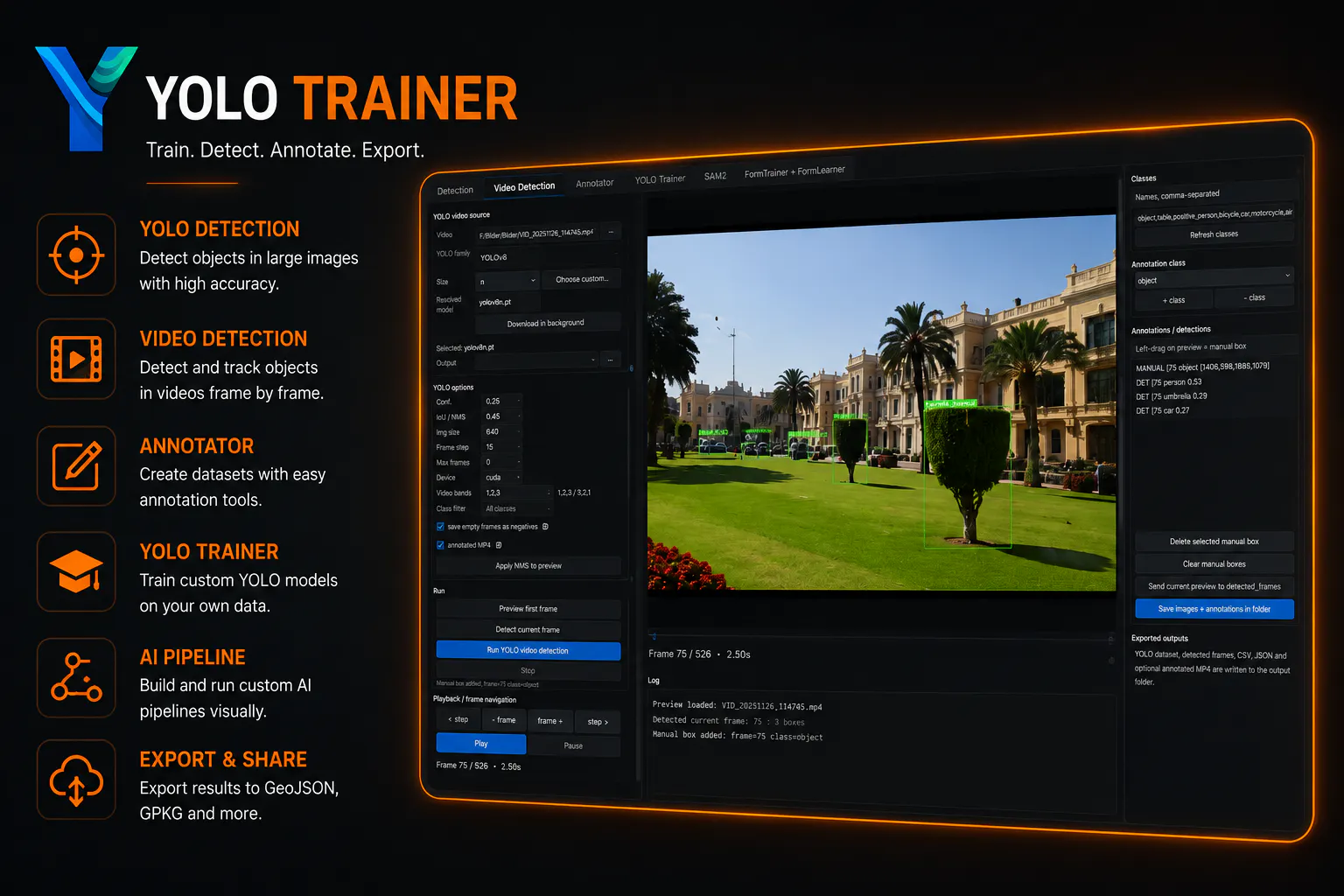Click info icon beside annotated MP4

(499, 545)
